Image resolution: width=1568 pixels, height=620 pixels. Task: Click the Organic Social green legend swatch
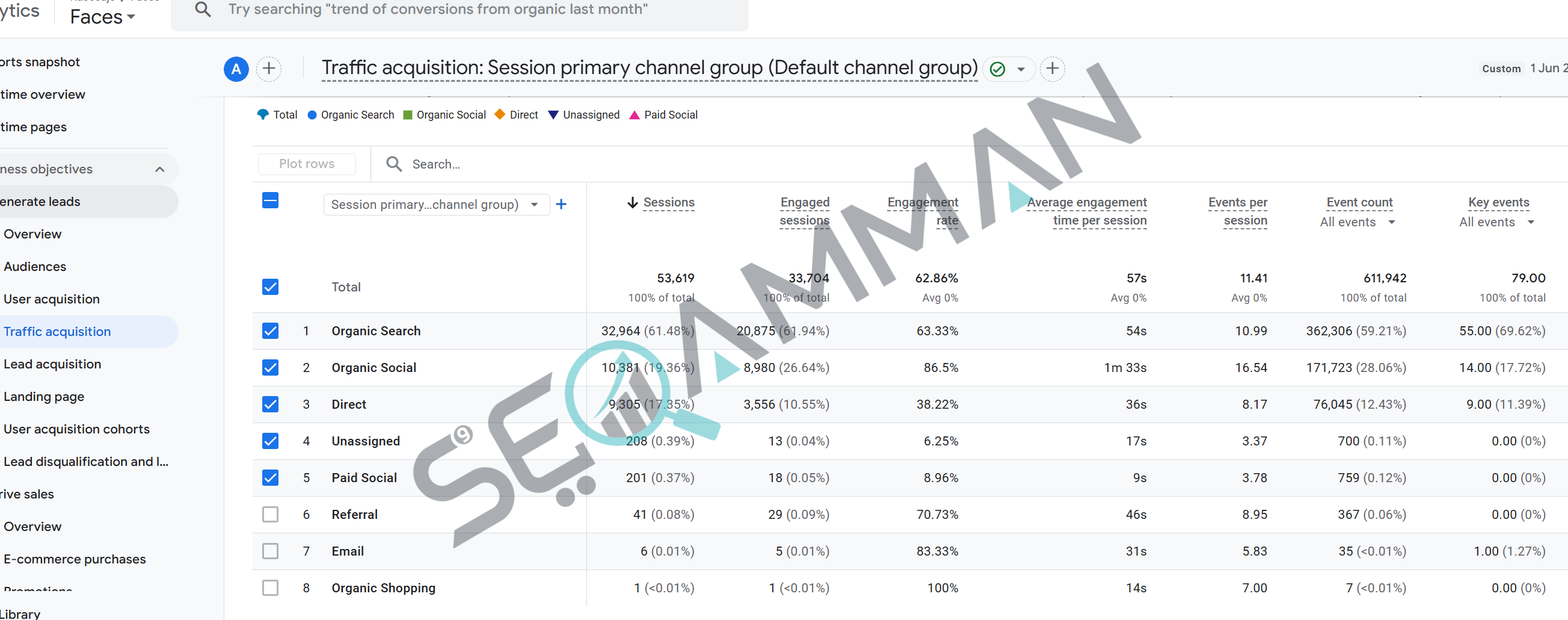408,114
